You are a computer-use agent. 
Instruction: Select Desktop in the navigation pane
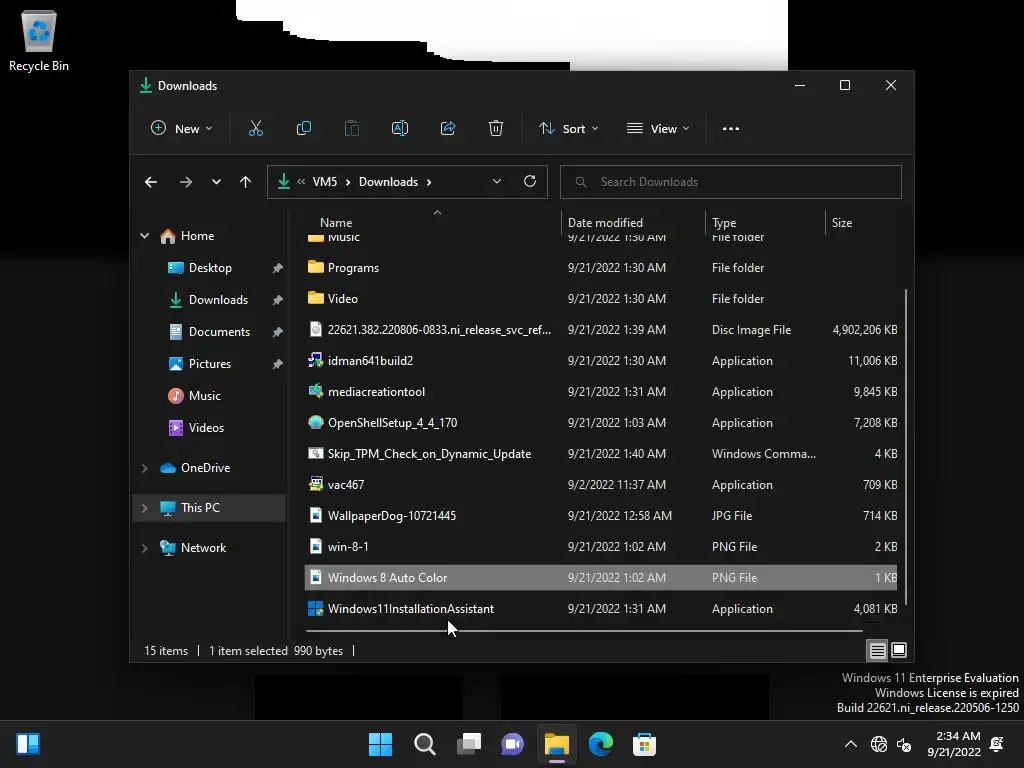210,268
